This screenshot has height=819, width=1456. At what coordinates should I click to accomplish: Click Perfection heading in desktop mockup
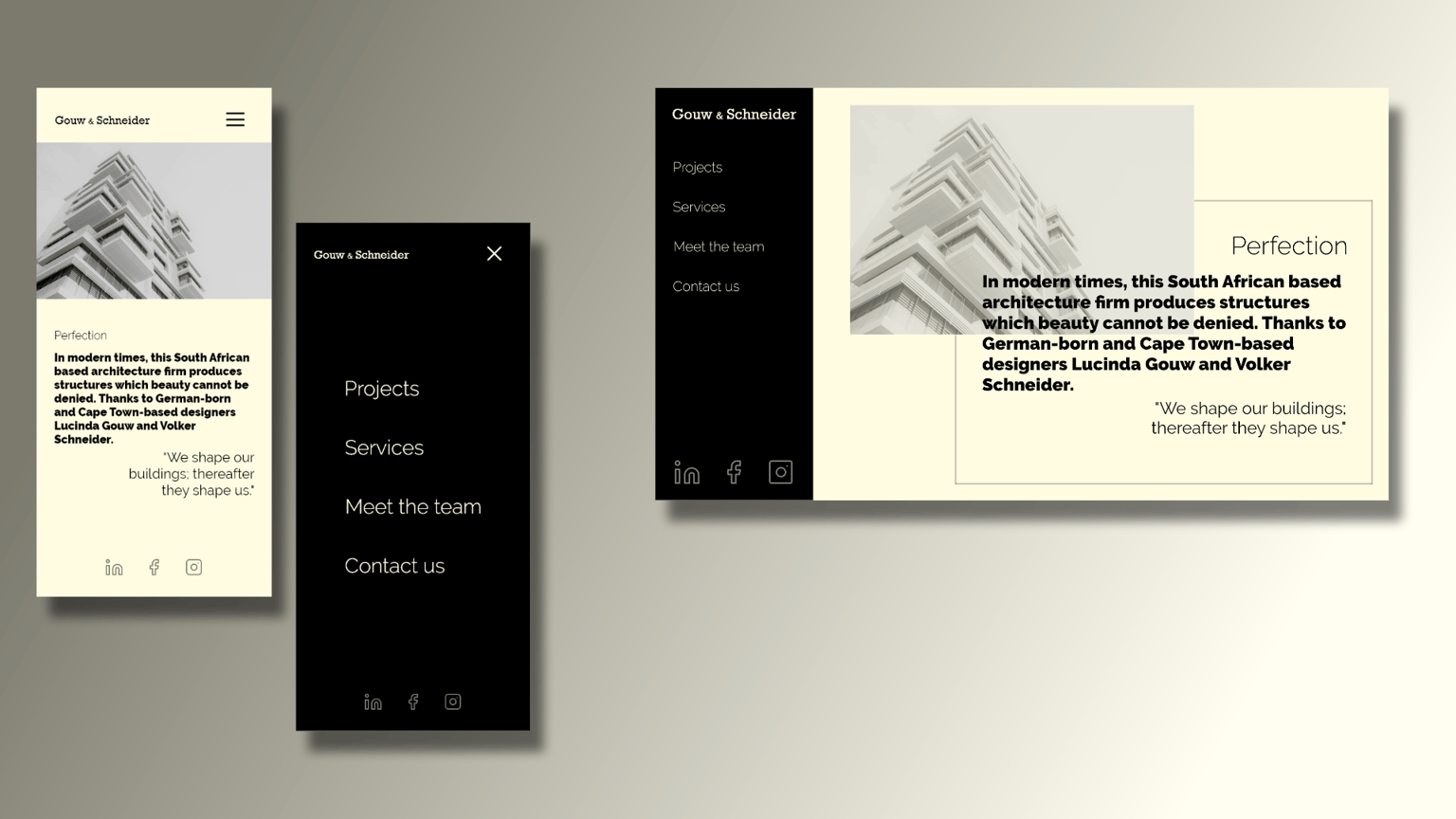coord(1289,246)
